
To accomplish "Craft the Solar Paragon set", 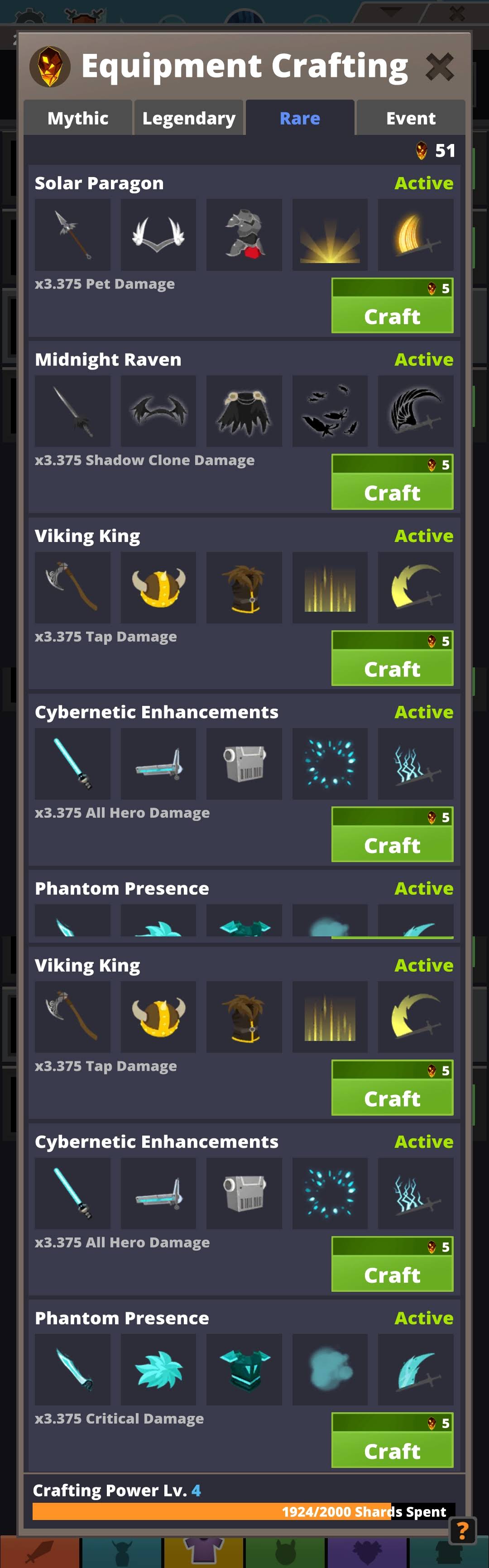I will (392, 306).
